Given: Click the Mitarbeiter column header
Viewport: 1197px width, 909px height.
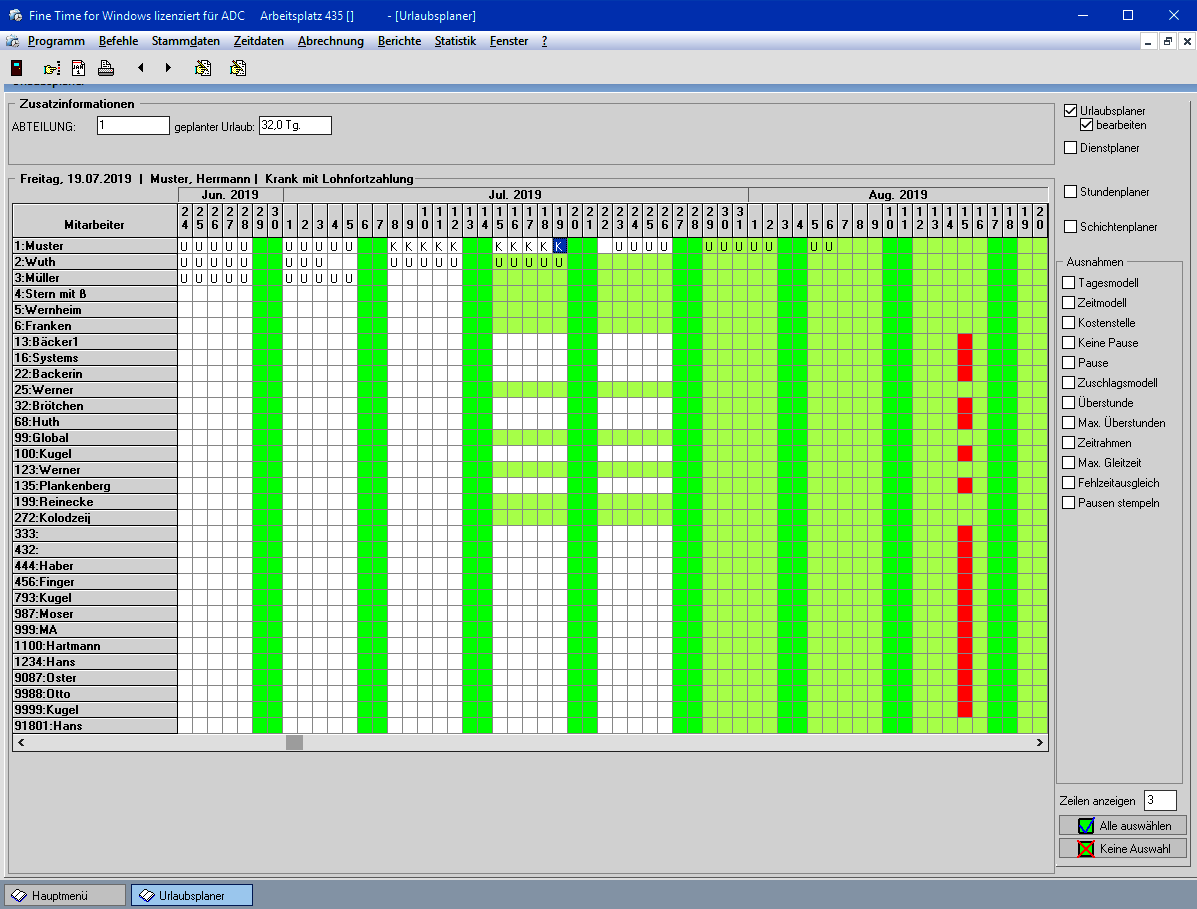Looking at the screenshot, I should [95, 221].
